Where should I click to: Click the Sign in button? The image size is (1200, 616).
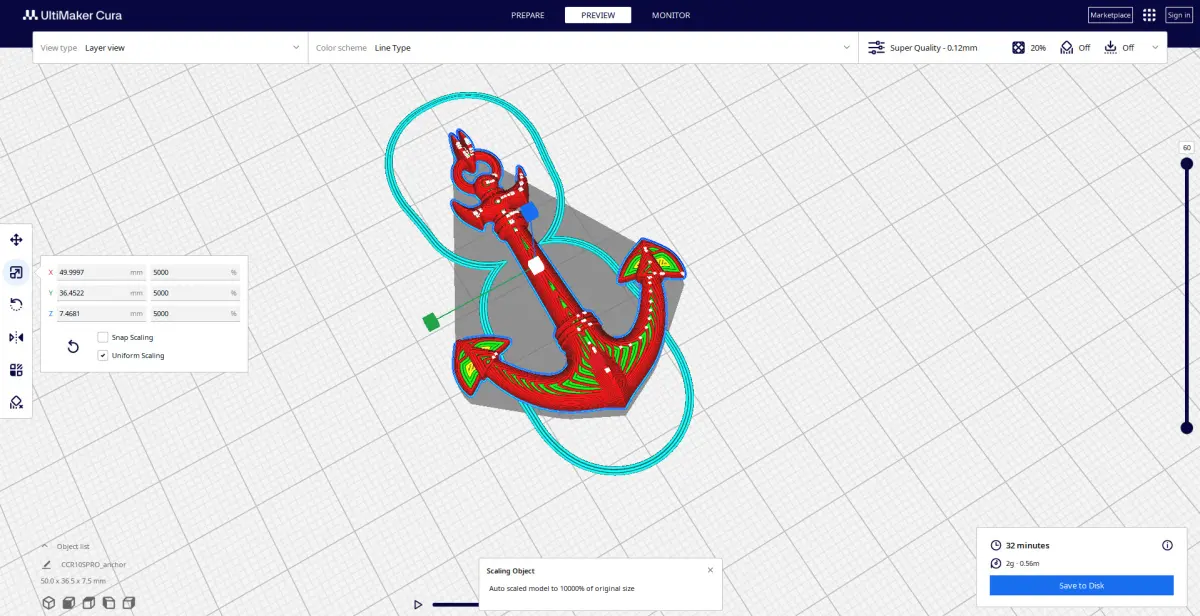click(1178, 15)
